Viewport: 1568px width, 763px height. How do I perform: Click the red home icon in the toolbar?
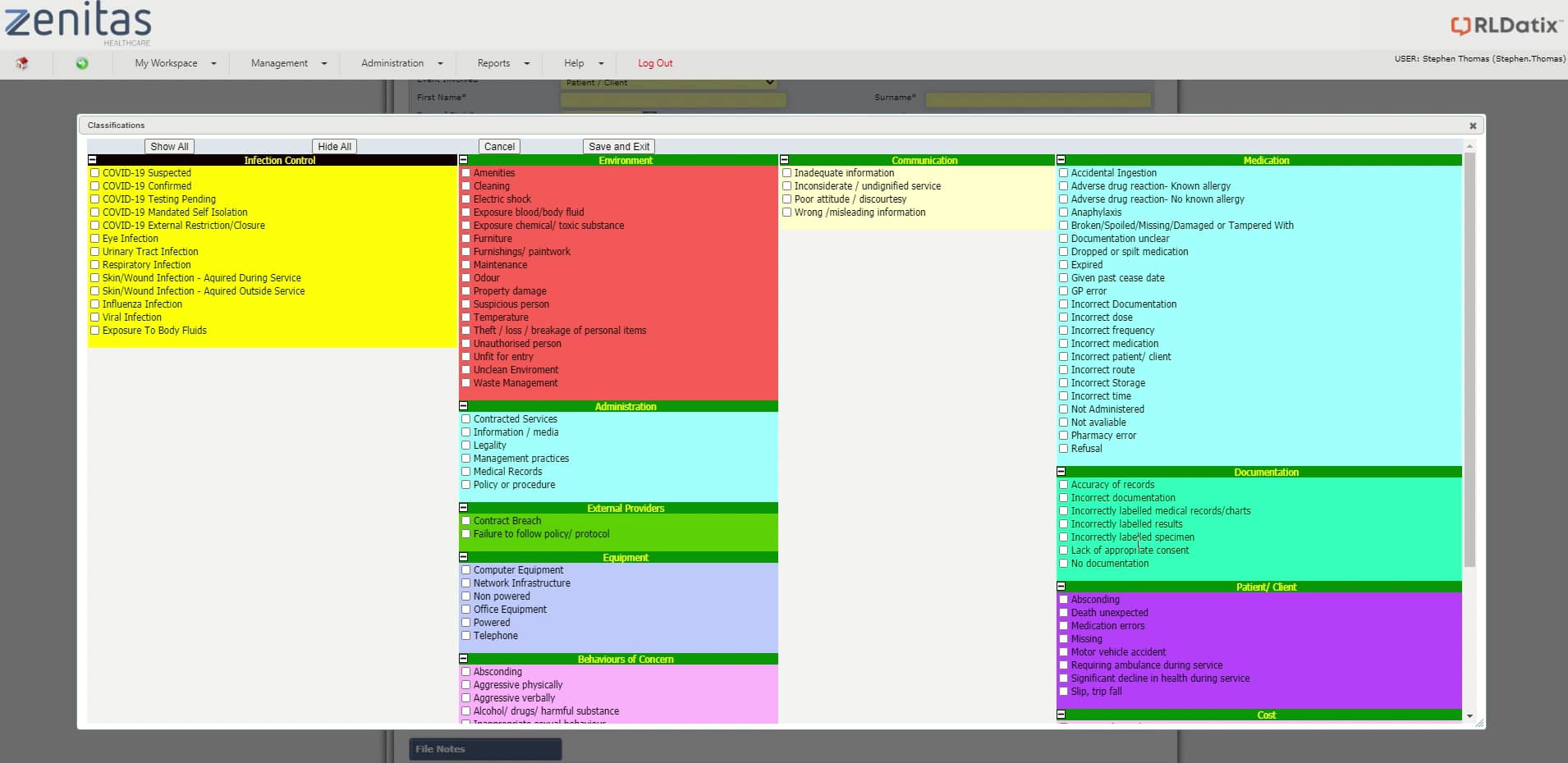click(23, 63)
